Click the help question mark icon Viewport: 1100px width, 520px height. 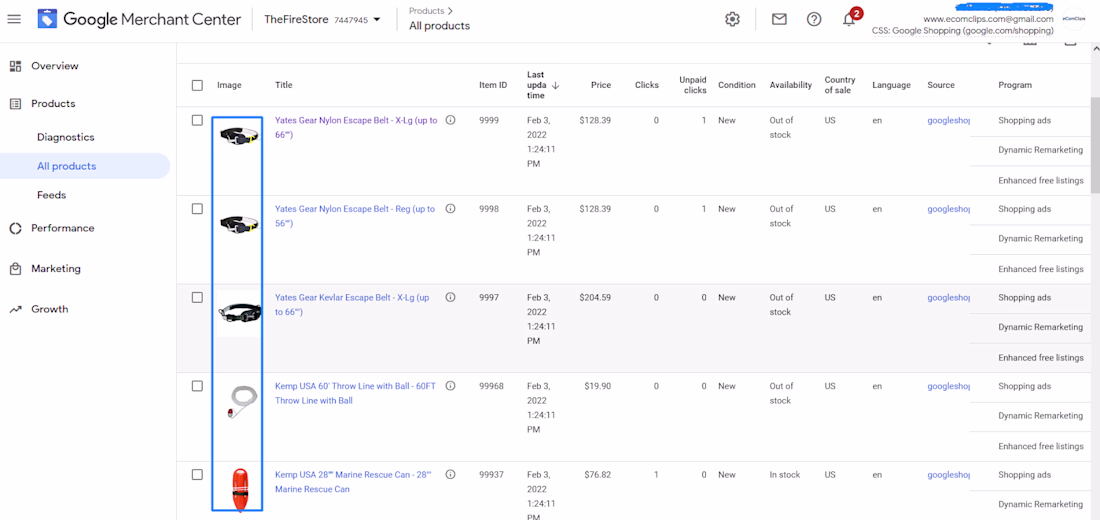pyautogui.click(x=814, y=20)
